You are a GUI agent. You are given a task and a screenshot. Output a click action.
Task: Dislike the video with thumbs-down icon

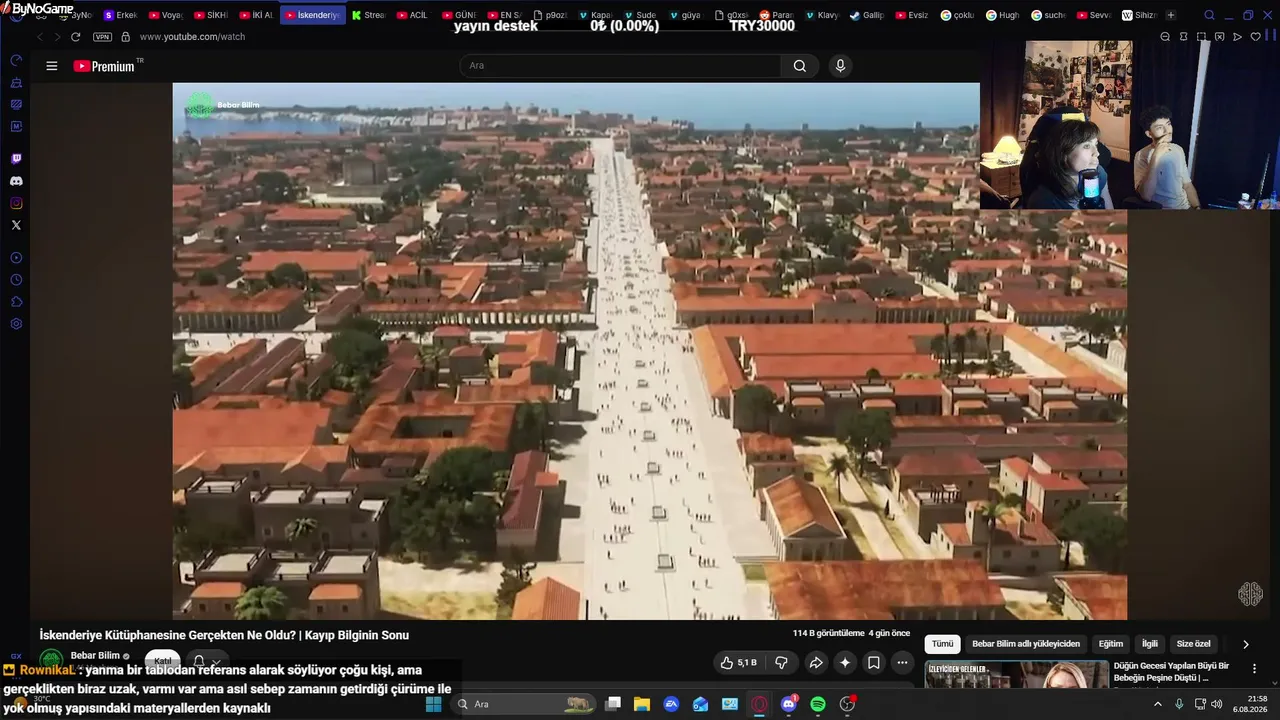782,663
